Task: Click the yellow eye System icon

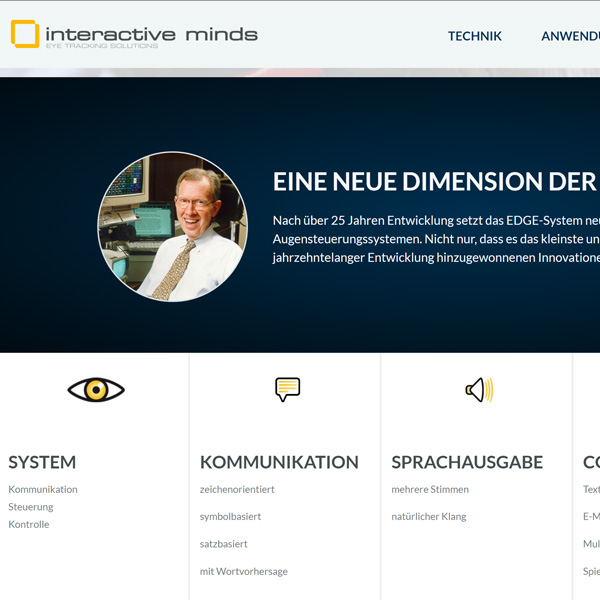Action: [96, 390]
